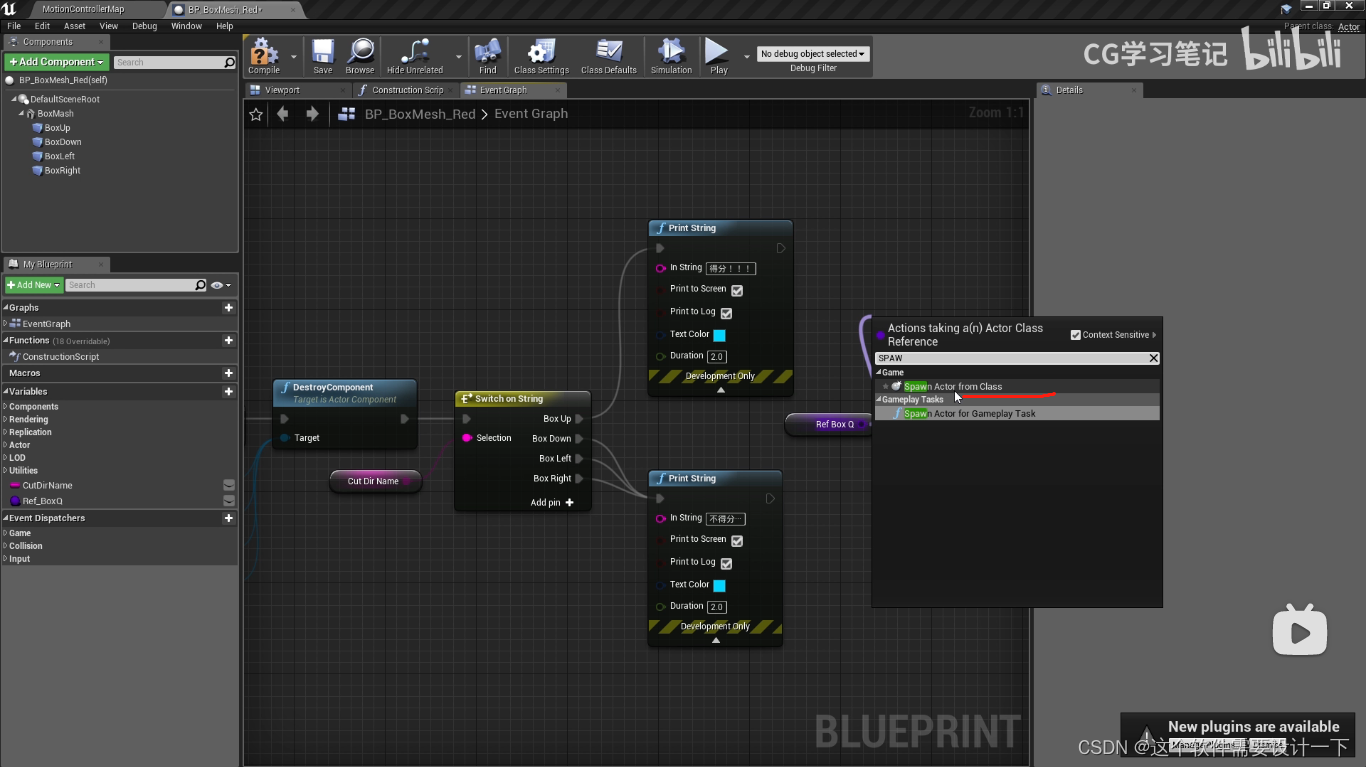Open debug object selector dropdown
The height and width of the screenshot is (767, 1366).
click(x=813, y=54)
